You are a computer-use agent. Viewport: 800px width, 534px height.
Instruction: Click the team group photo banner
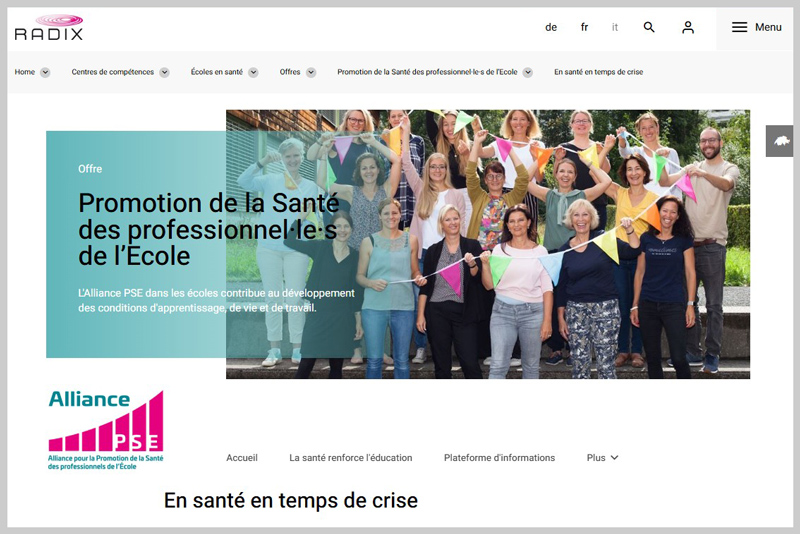click(x=488, y=244)
